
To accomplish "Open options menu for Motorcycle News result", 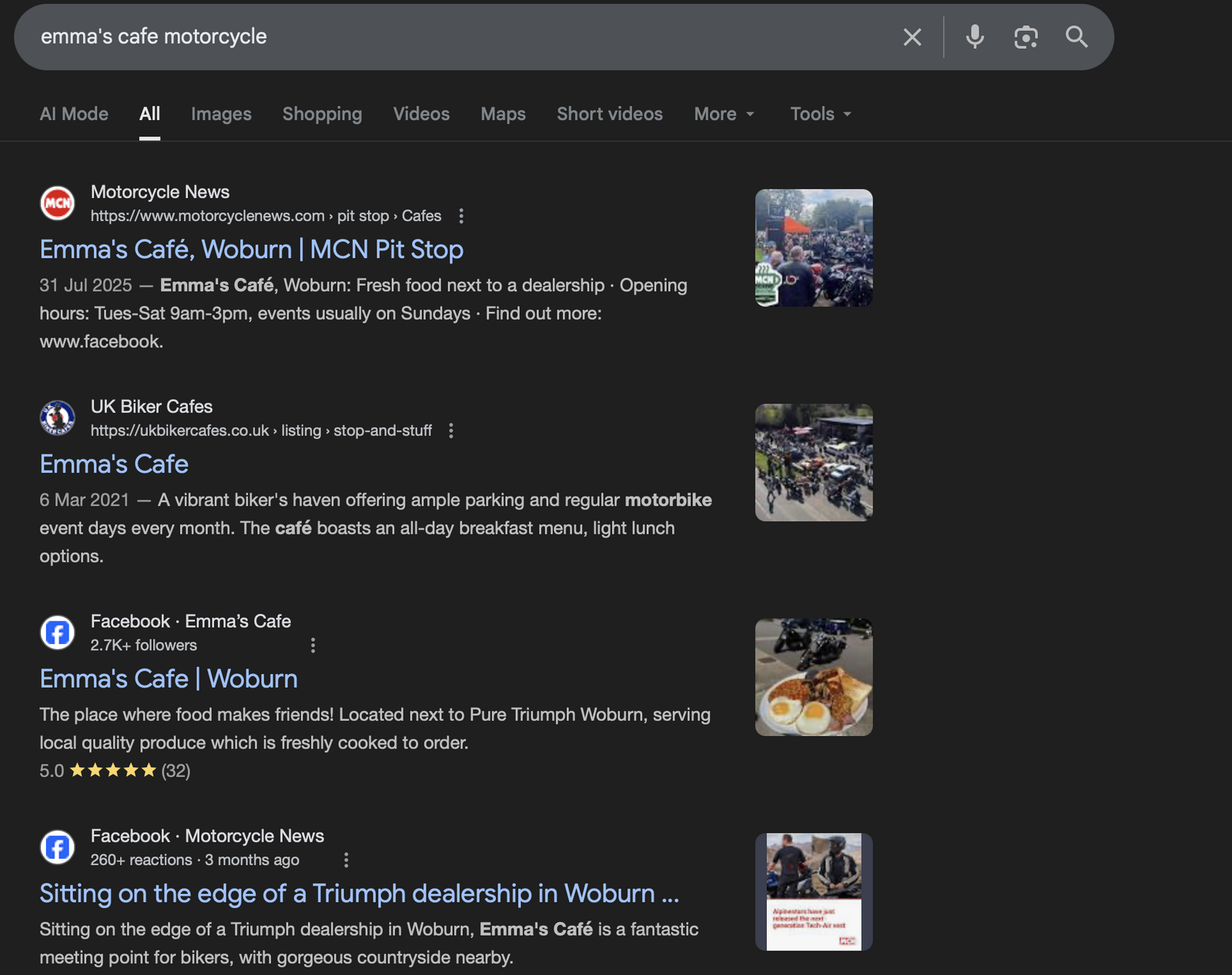I will click(x=461, y=216).
